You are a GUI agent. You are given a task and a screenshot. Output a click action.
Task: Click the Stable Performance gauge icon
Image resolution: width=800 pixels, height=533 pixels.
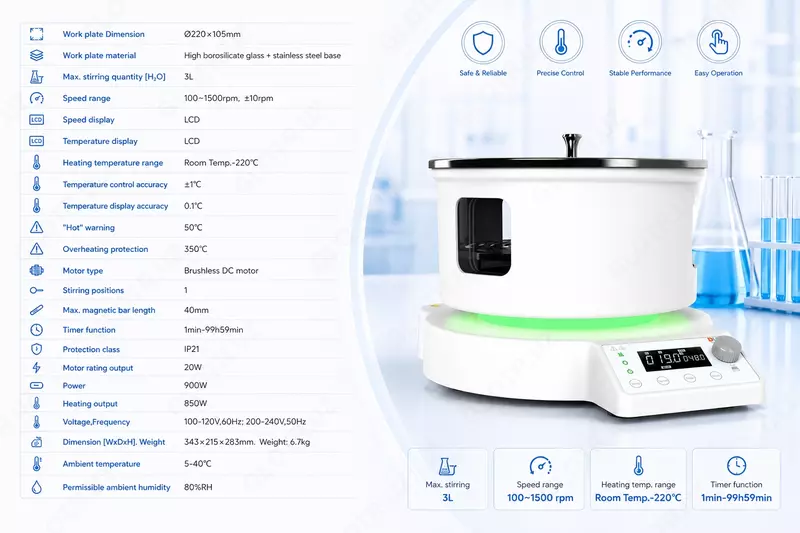pos(640,43)
